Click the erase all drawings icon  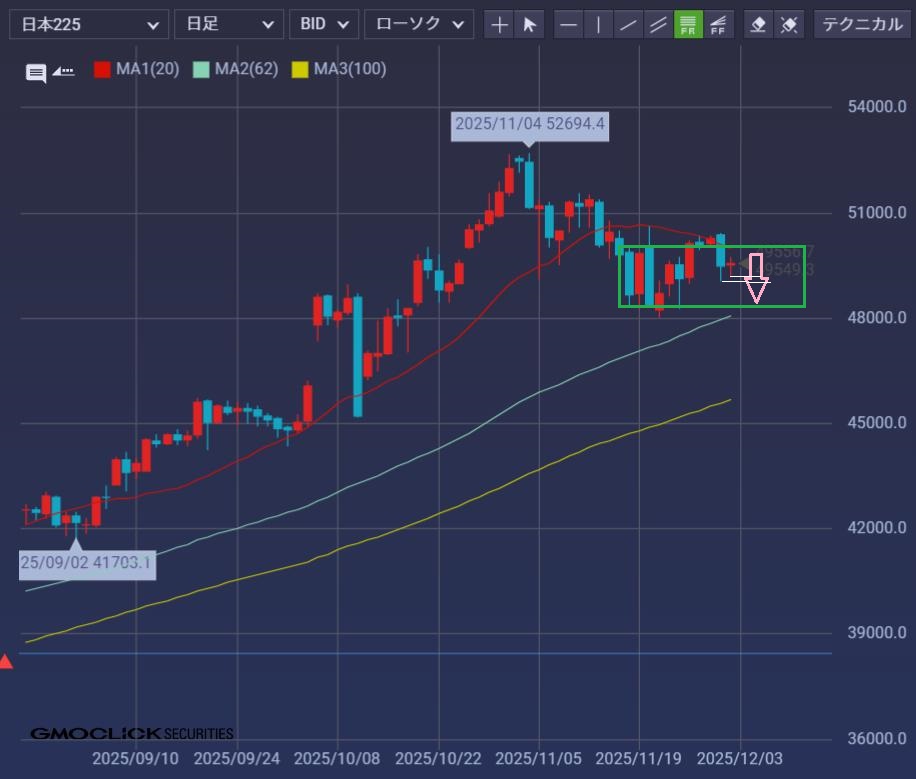click(x=789, y=24)
